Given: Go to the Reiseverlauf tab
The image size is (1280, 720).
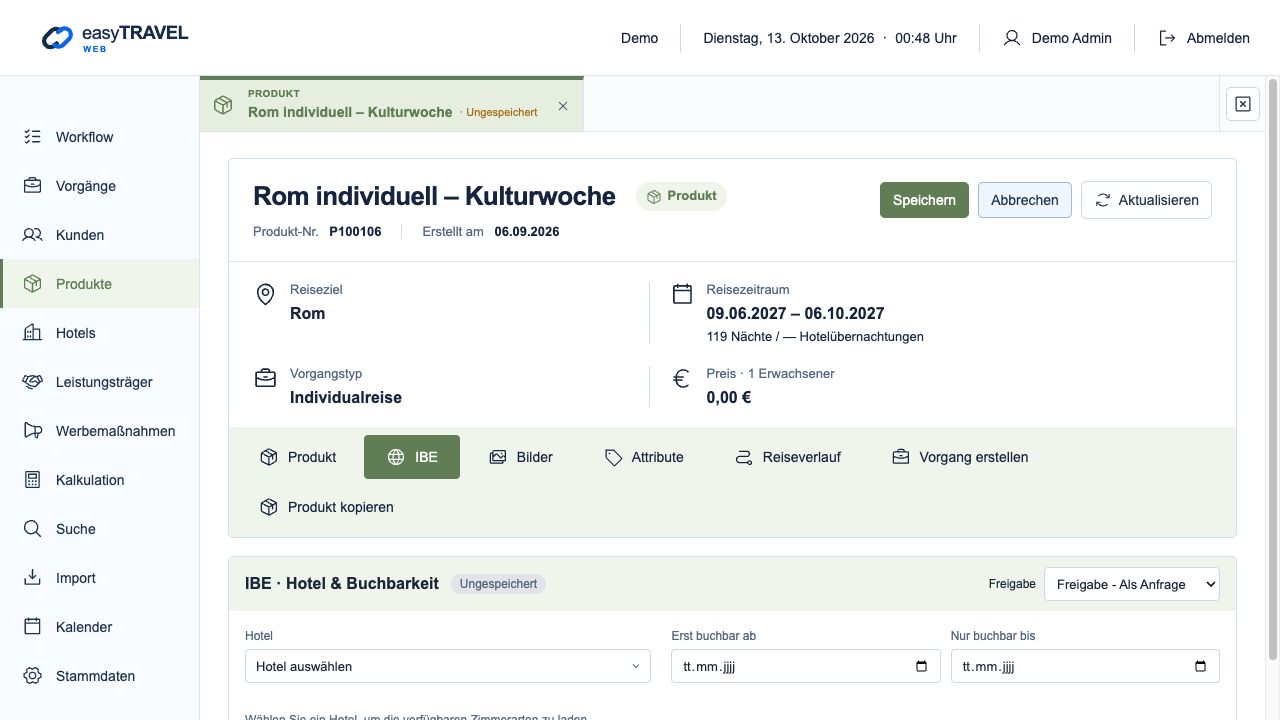Looking at the screenshot, I should pyautogui.click(x=787, y=457).
